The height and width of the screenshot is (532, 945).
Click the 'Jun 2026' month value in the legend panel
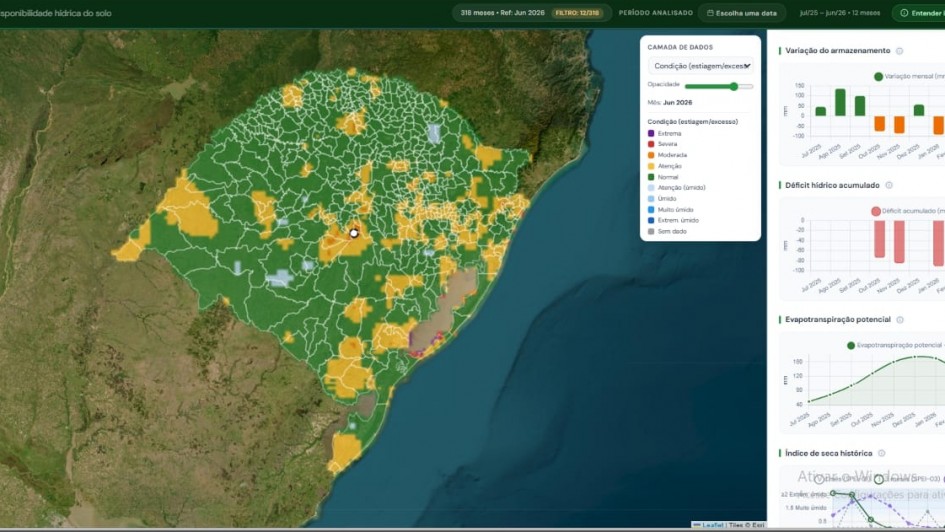[677, 102]
